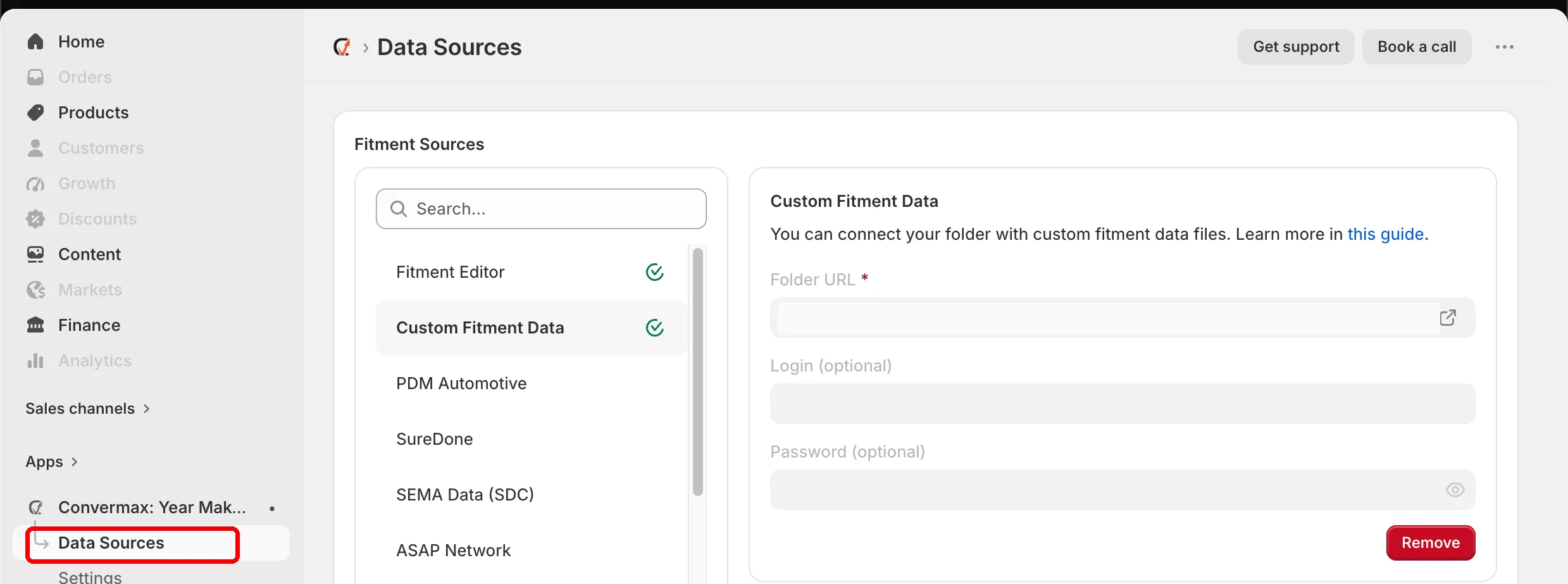Click the Orders inbox icon
The image size is (1568, 584).
(35, 77)
